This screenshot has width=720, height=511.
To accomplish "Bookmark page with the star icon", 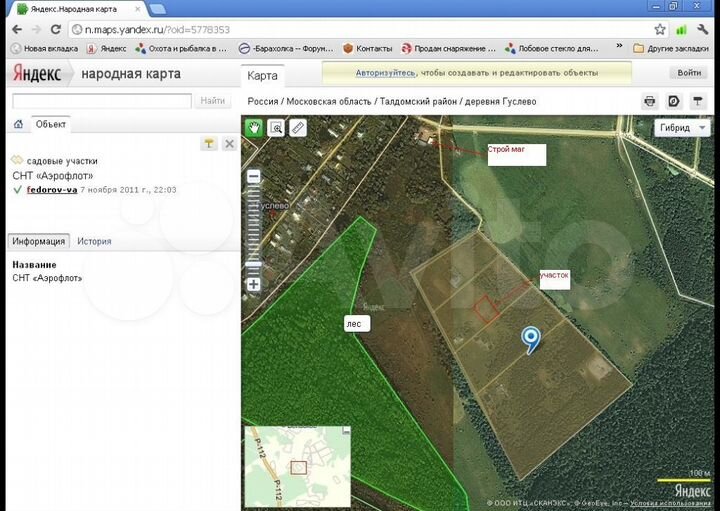I will (x=660, y=29).
